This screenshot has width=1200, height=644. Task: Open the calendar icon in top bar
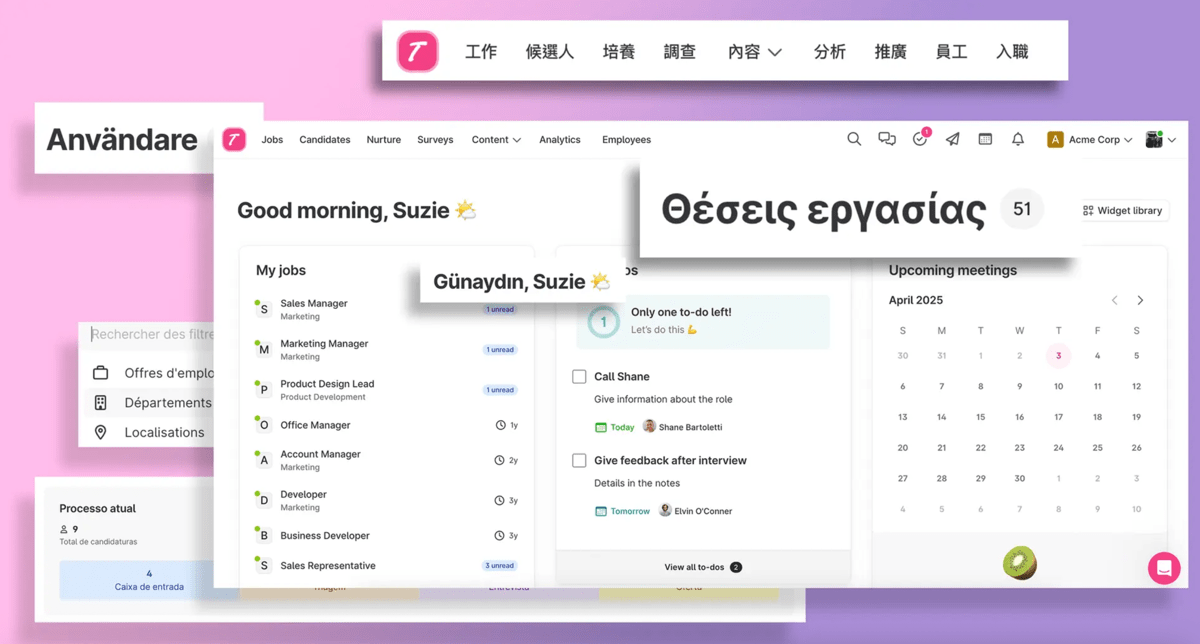(985, 140)
